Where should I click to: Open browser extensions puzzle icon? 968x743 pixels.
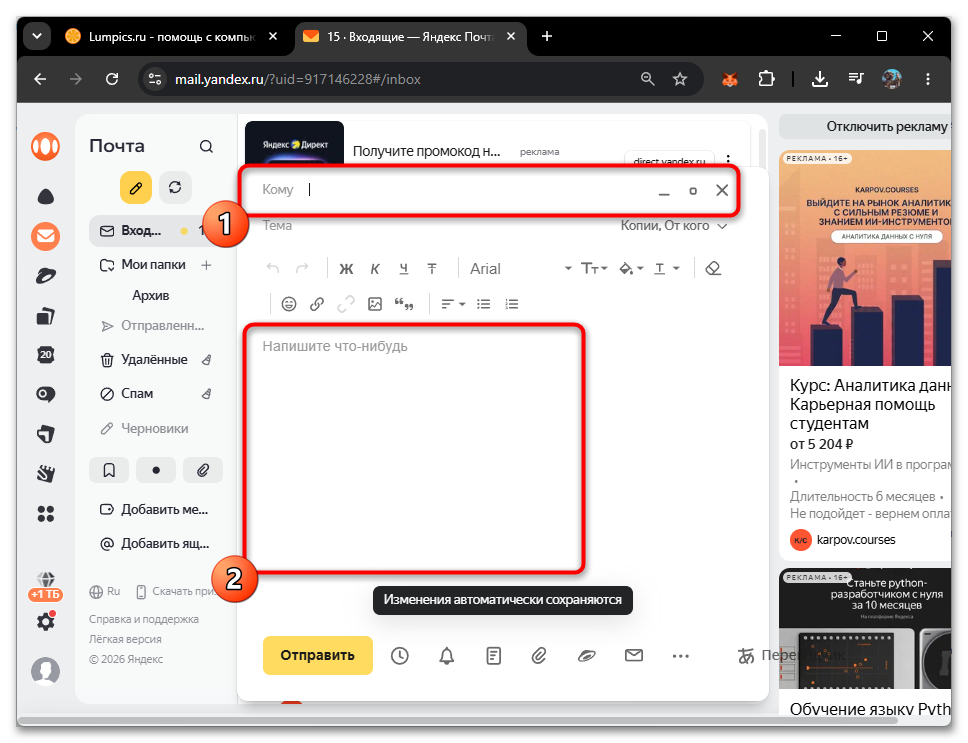click(766, 79)
